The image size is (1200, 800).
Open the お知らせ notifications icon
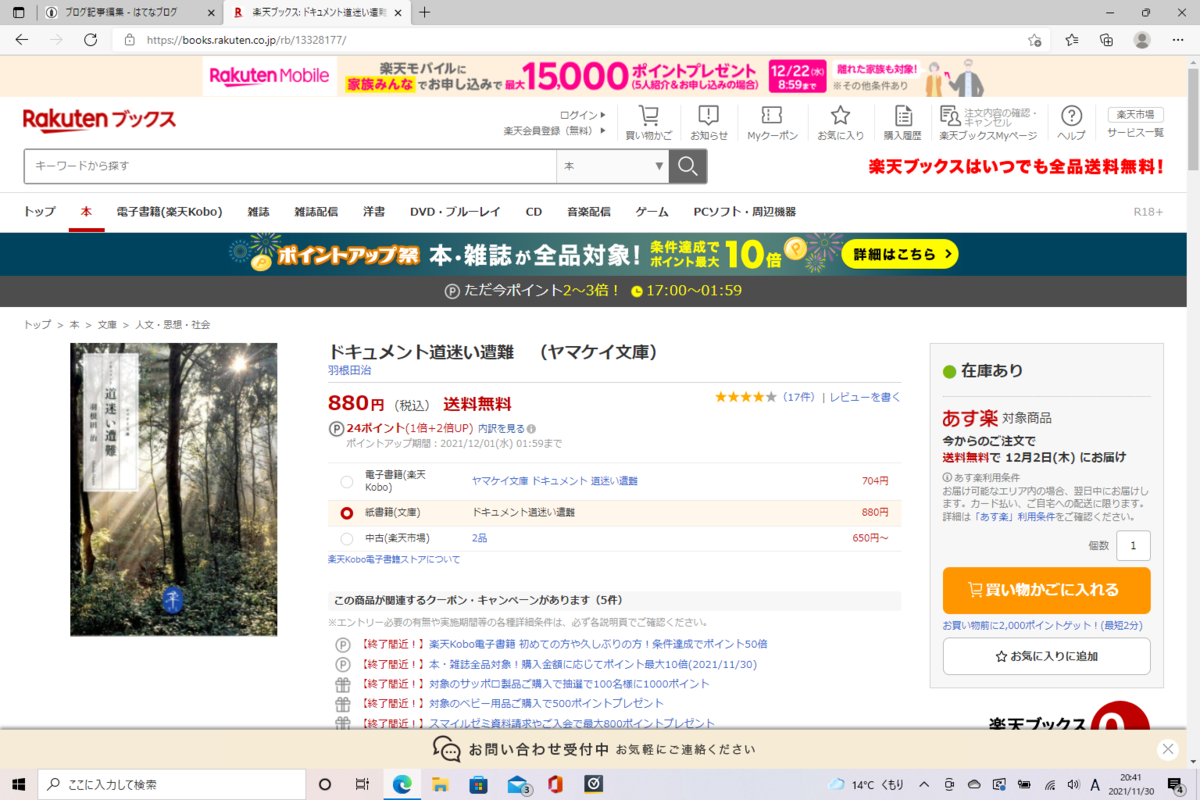pyautogui.click(x=709, y=123)
